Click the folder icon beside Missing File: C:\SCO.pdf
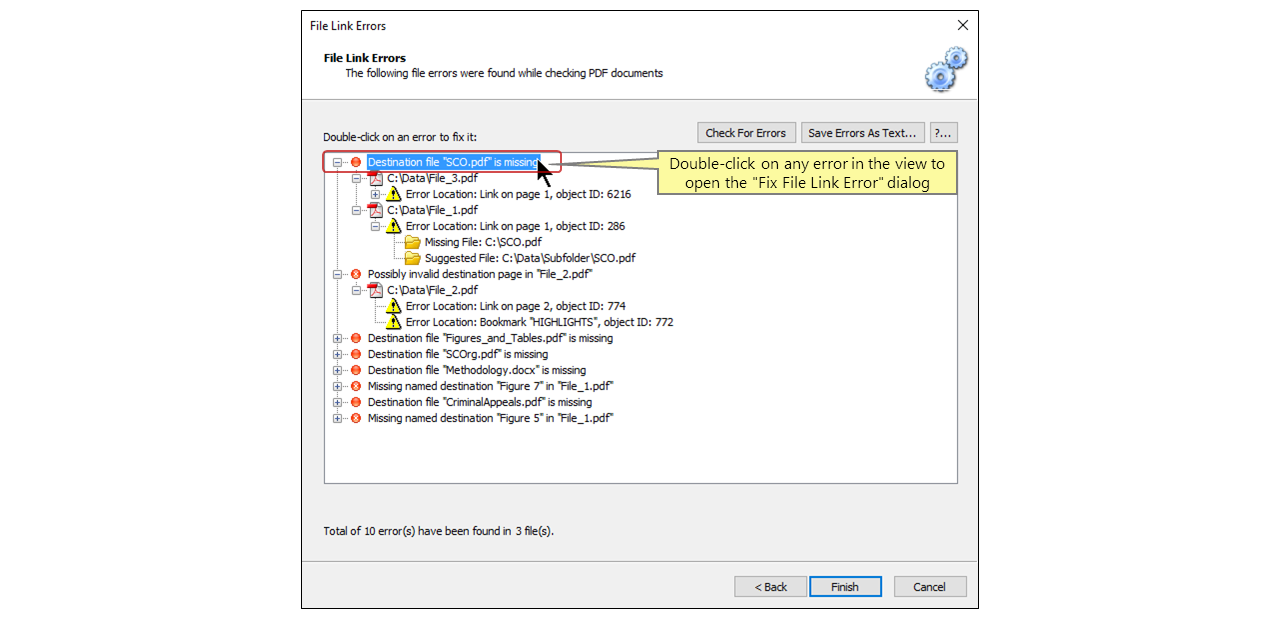The width and height of the screenshot is (1280, 619). (x=412, y=242)
